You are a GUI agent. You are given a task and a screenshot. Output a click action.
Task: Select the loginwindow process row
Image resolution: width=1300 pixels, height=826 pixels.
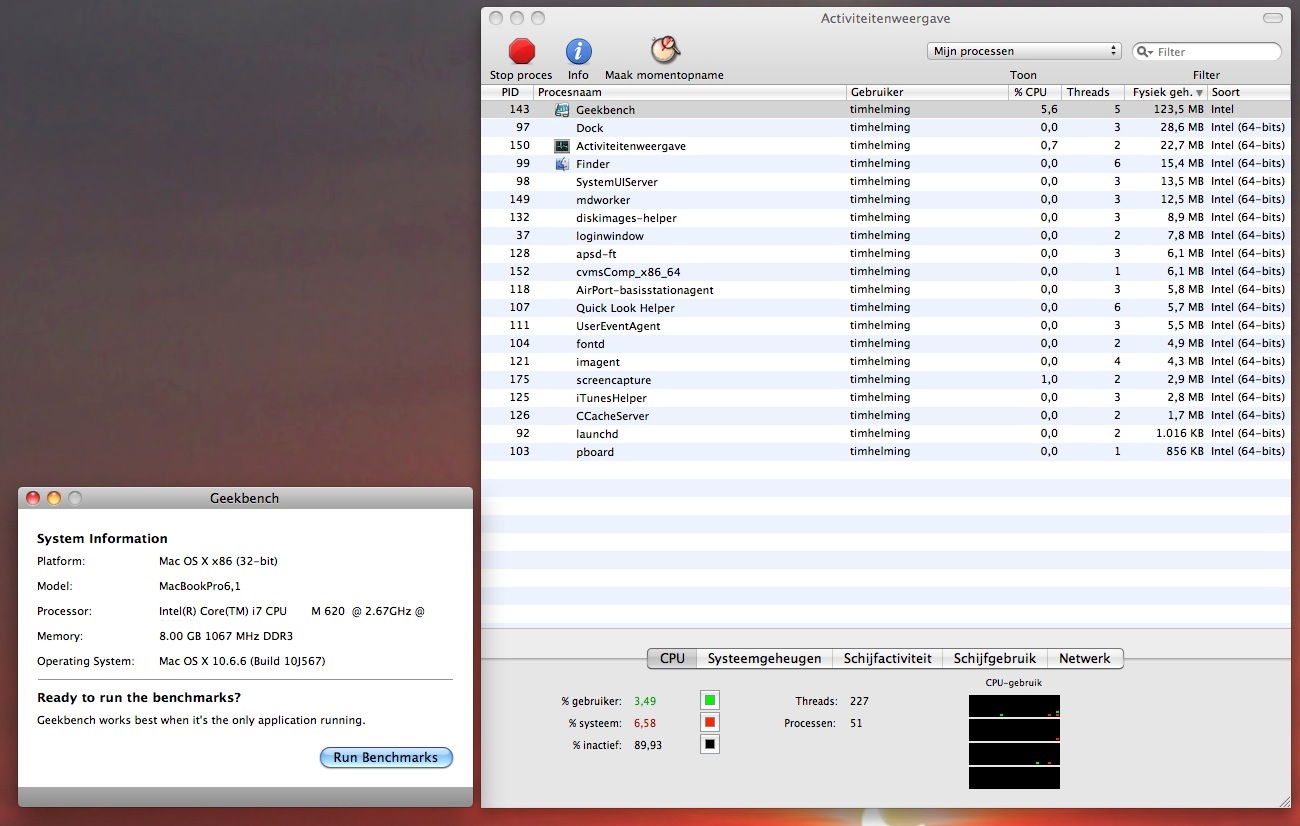(x=886, y=236)
